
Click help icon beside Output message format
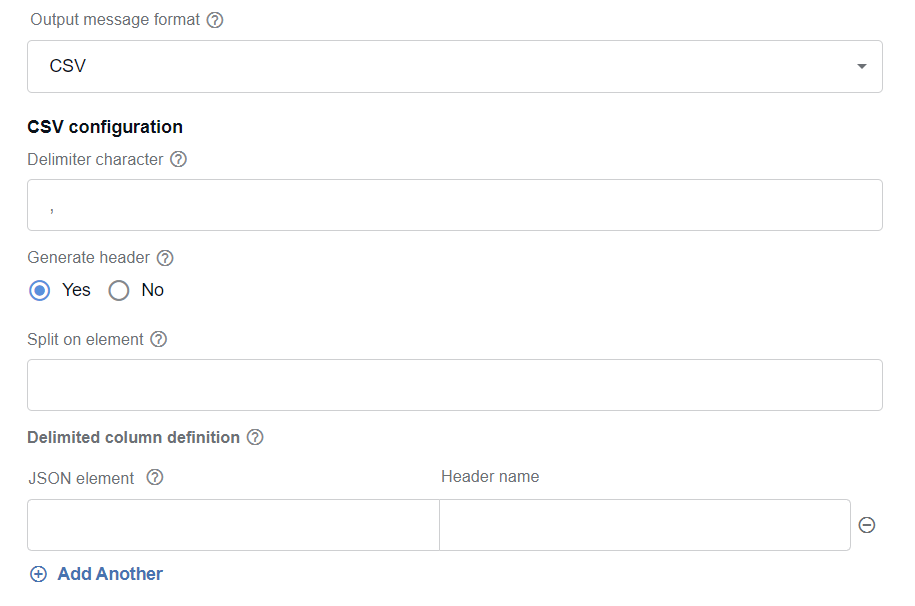[215, 20]
